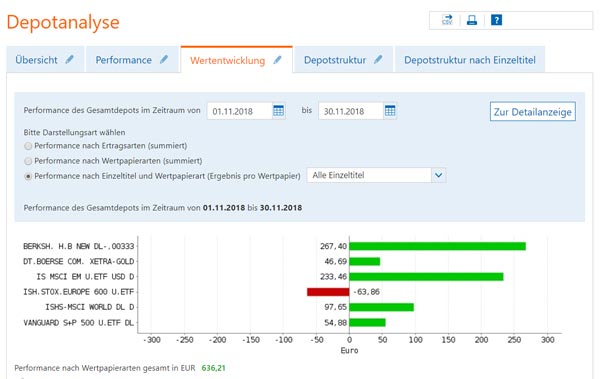Click the green BERKSH. H.B bar 267,40
The width and height of the screenshot is (600, 379).
point(437,246)
